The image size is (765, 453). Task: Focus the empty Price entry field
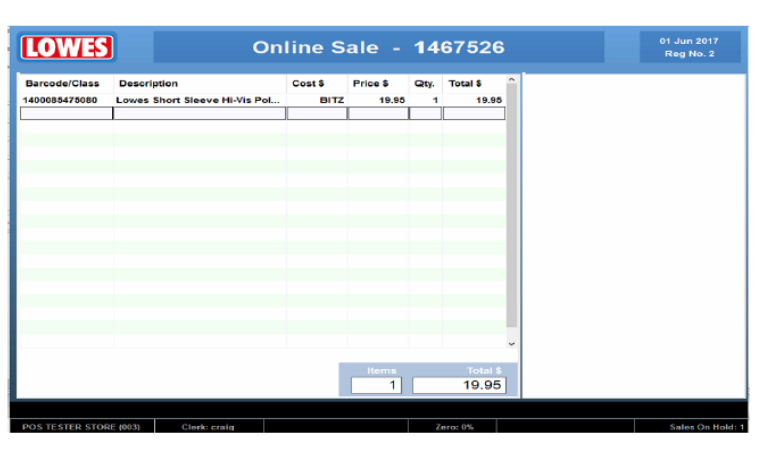pos(379,114)
